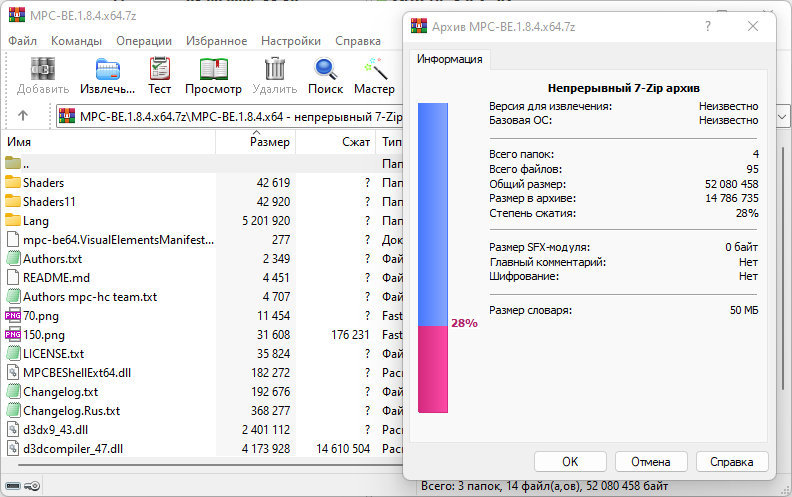The height and width of the screenshot is (497, 792).
Task: Click the d3dx9_43.dll file icon
Action: tap(13, 430)
